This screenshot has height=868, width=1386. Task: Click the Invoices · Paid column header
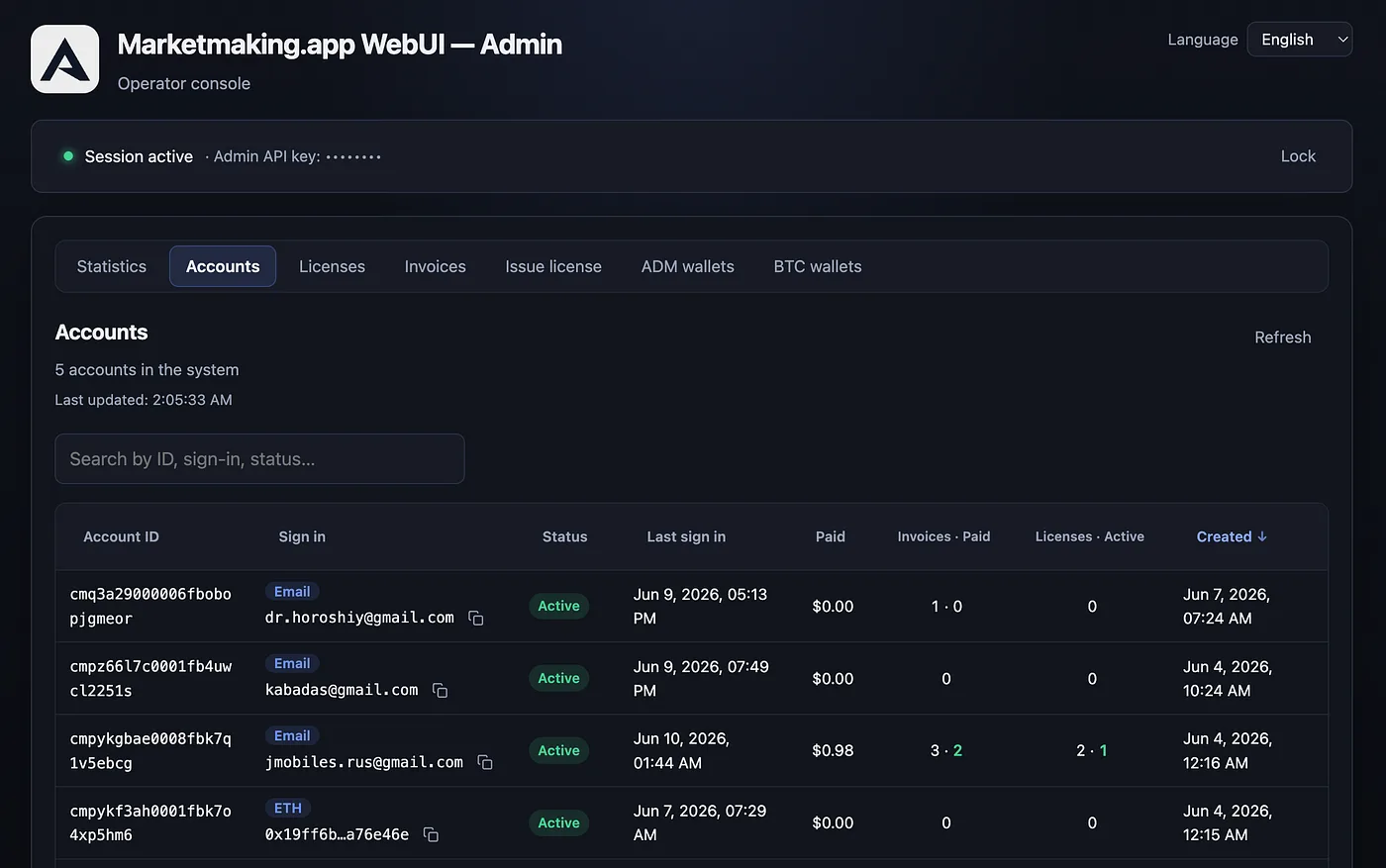[943, 536]
